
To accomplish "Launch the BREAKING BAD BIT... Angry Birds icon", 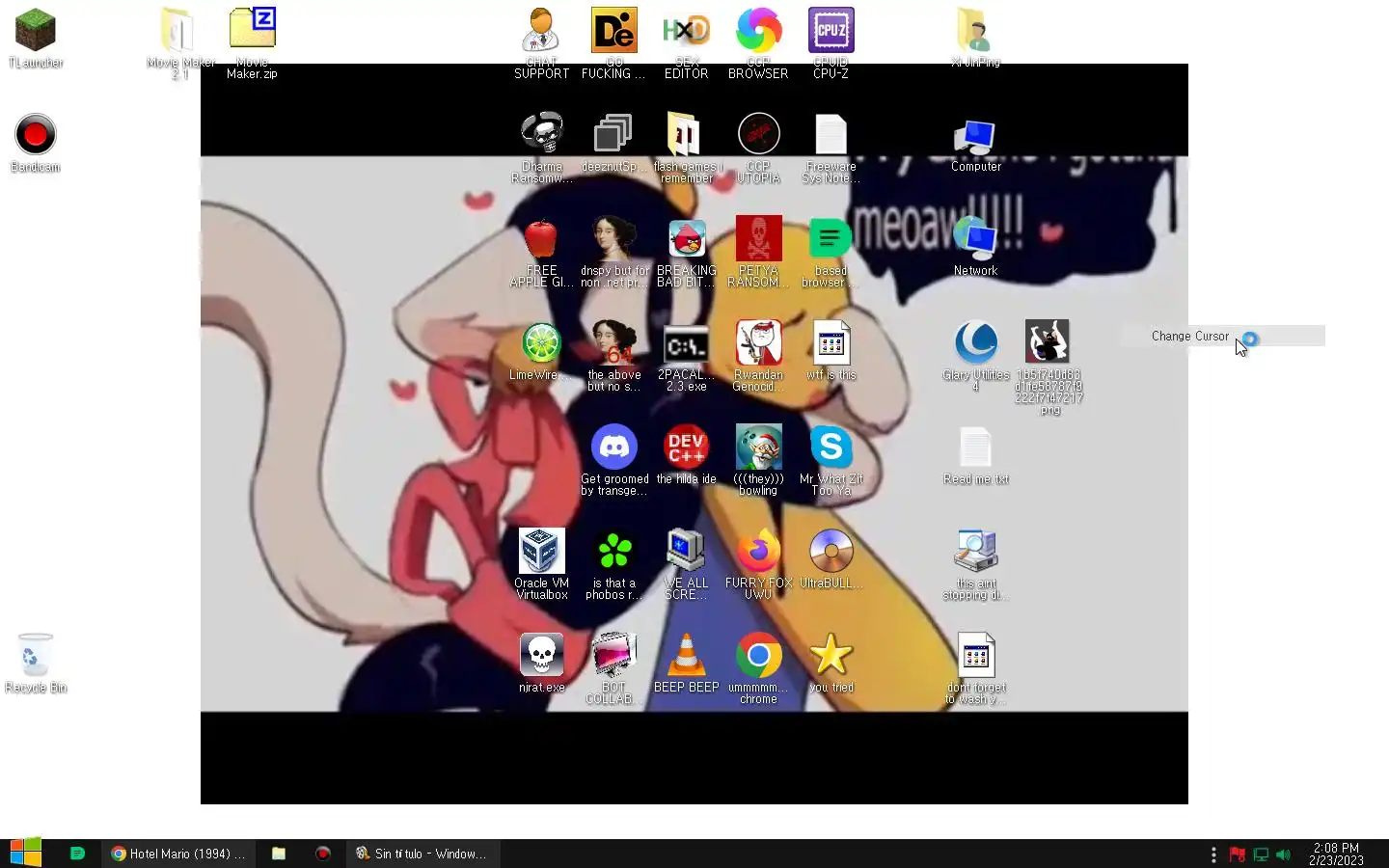I will click(686, 239).
